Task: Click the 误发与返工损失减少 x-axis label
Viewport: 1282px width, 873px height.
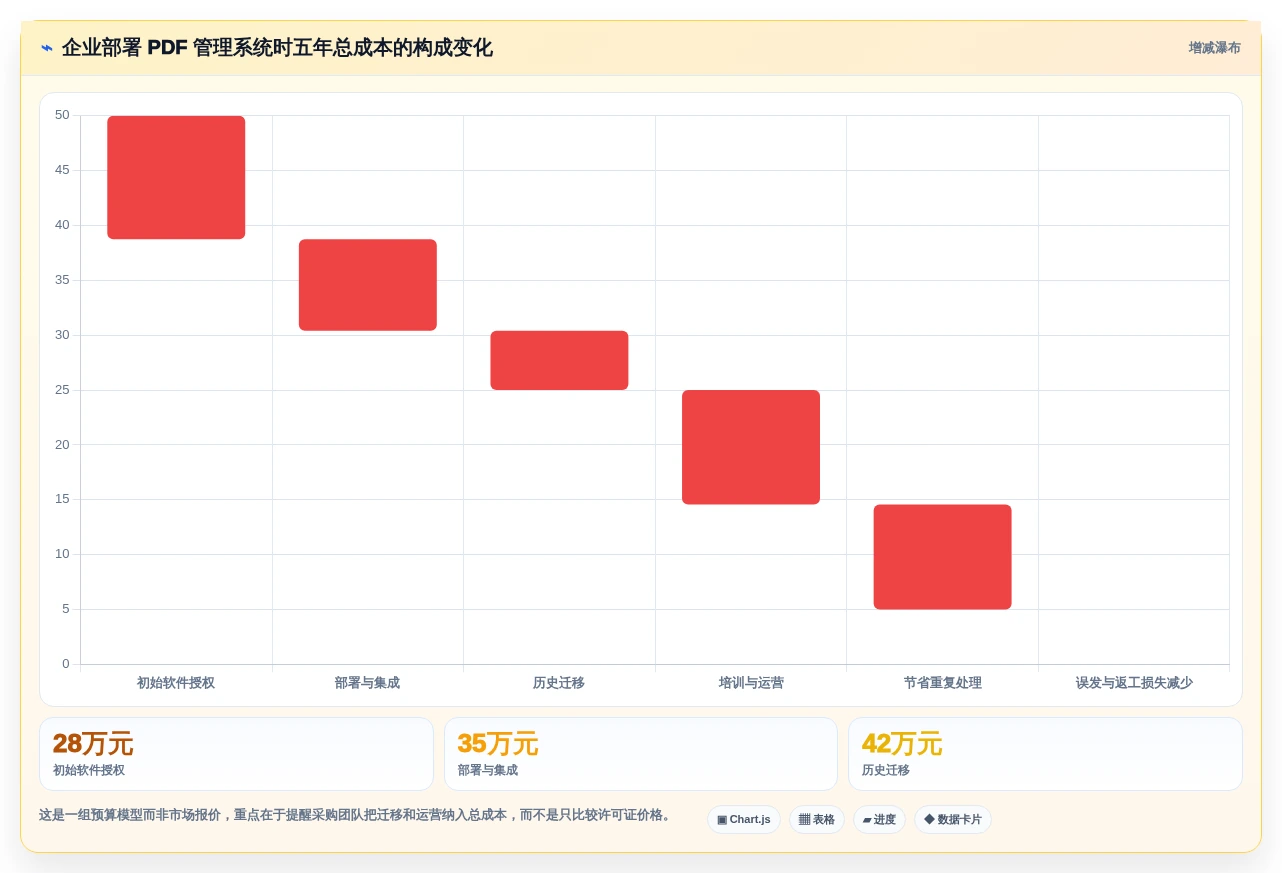Action: point(1134,683)
